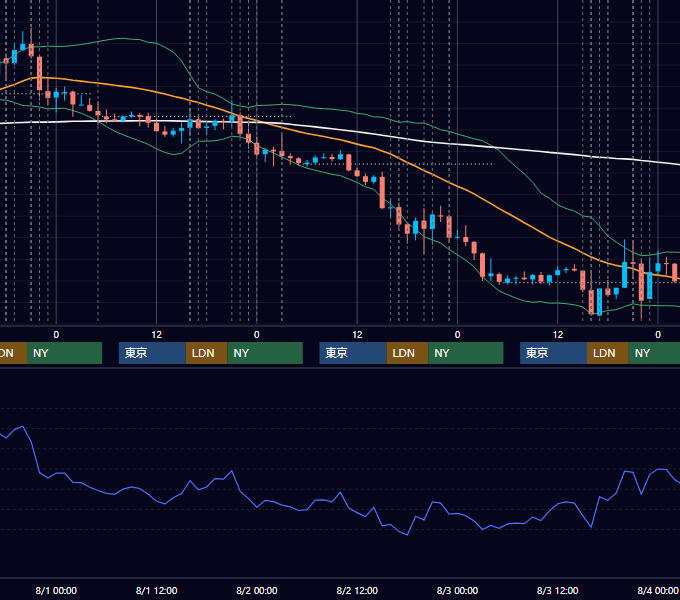Select the 東京 session block above 8/1 12:00
680x600 pixels.
pos(153,353)
